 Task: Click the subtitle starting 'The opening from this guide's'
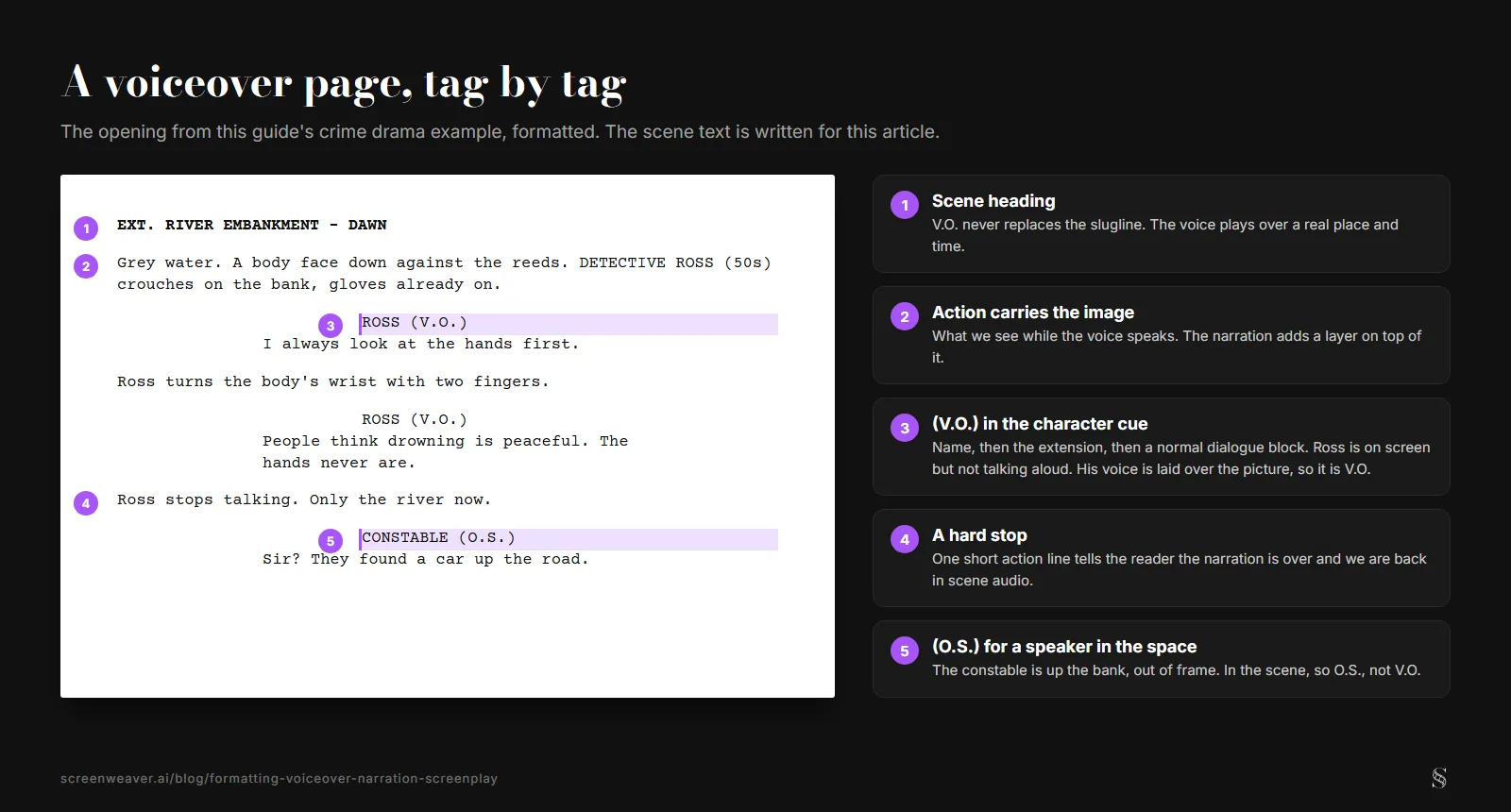click(500, 132)
